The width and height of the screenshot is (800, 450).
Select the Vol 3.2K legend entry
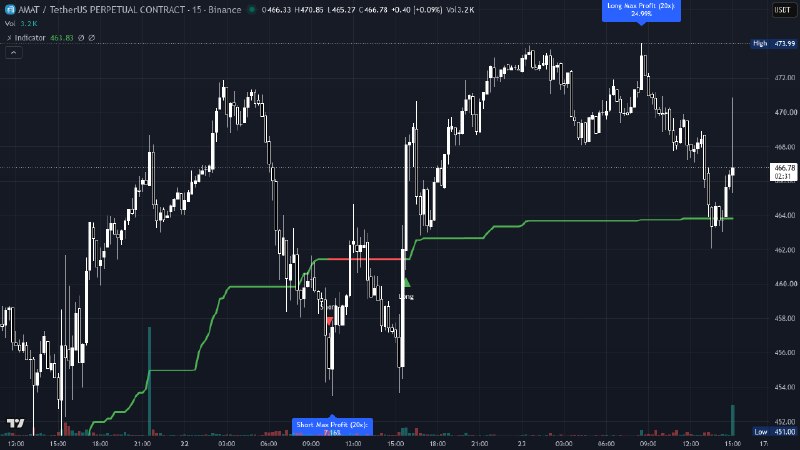pyautogui.click(x=21, y=23)
